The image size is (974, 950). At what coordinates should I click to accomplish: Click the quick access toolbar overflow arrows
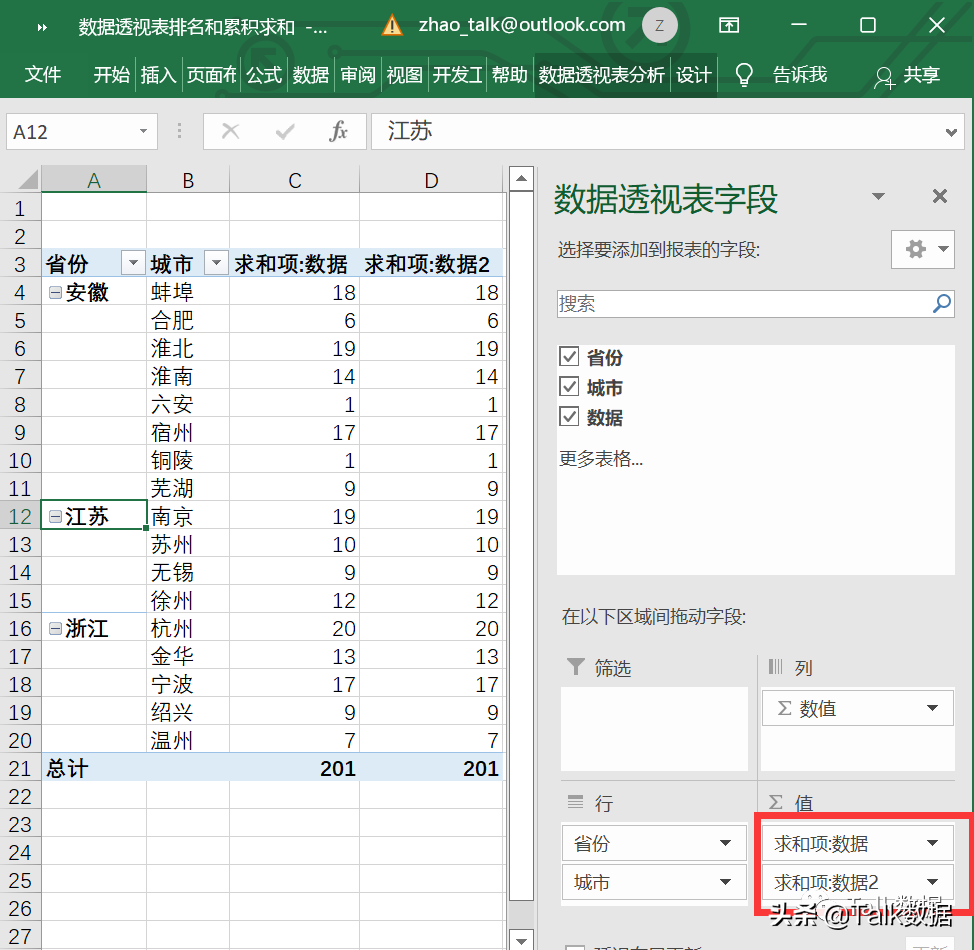click(42, 27)
